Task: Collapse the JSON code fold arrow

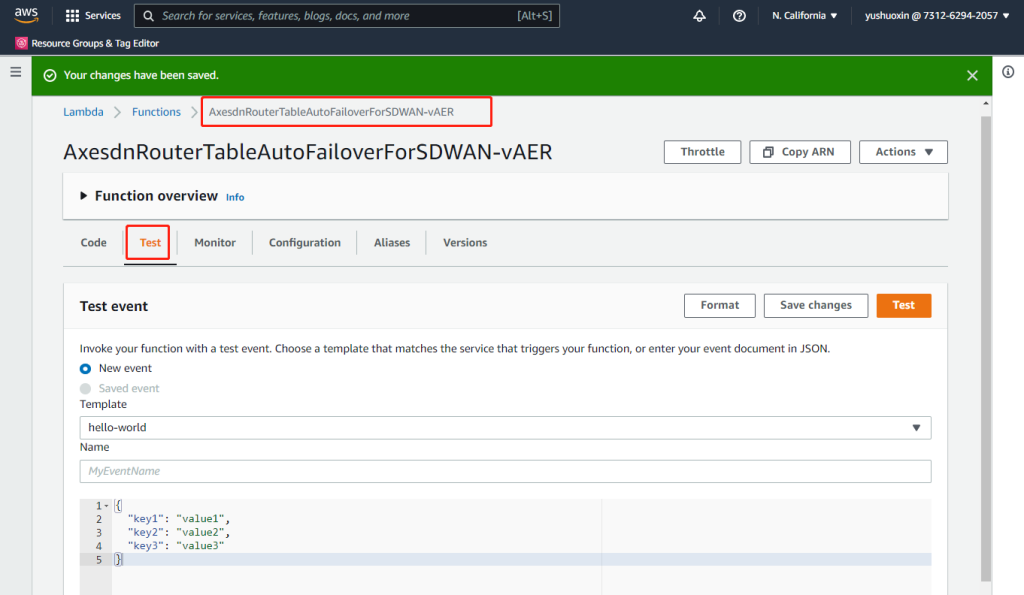Action: coord(107,506)
